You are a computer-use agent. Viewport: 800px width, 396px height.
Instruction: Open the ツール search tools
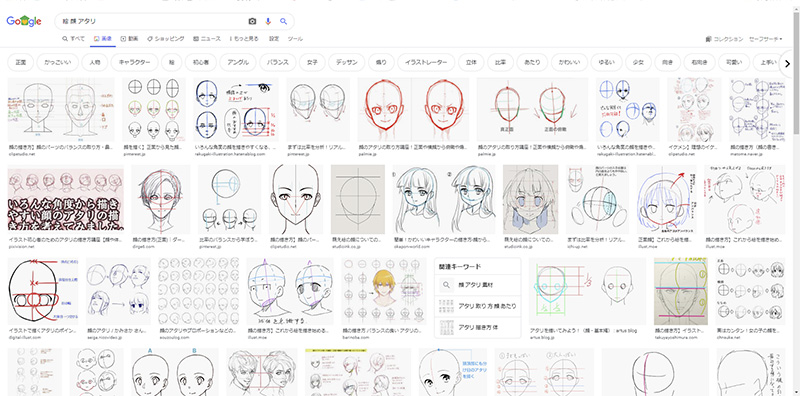pyautogui.click(x=295, y=39)
